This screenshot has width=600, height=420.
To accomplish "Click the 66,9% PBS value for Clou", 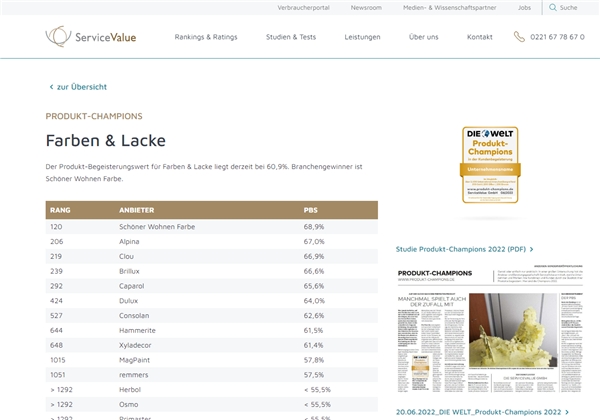I will pyautogui.click(x=314, y=256).
